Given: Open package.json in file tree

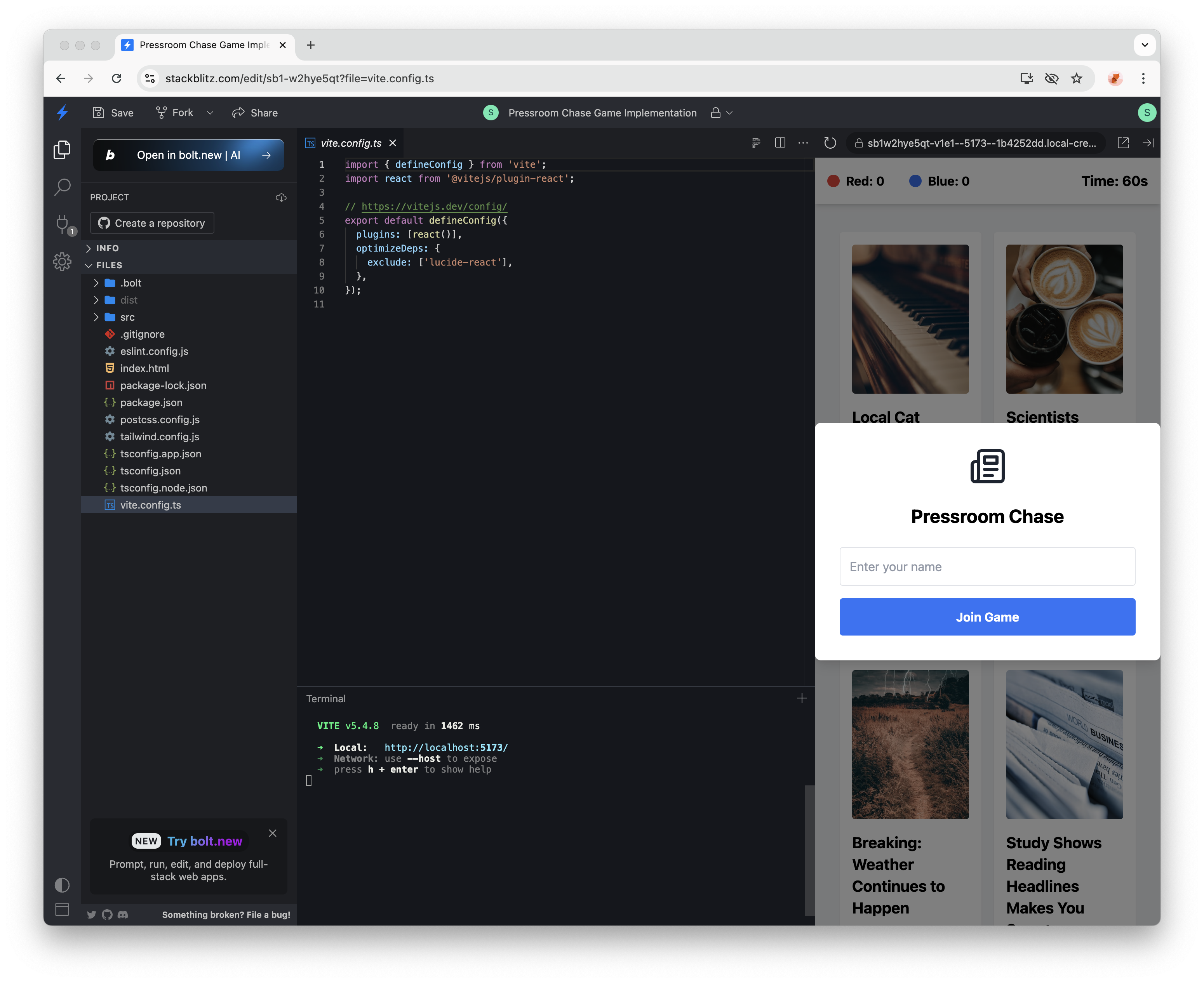Looking at the screenshot, I should point(151,403).
